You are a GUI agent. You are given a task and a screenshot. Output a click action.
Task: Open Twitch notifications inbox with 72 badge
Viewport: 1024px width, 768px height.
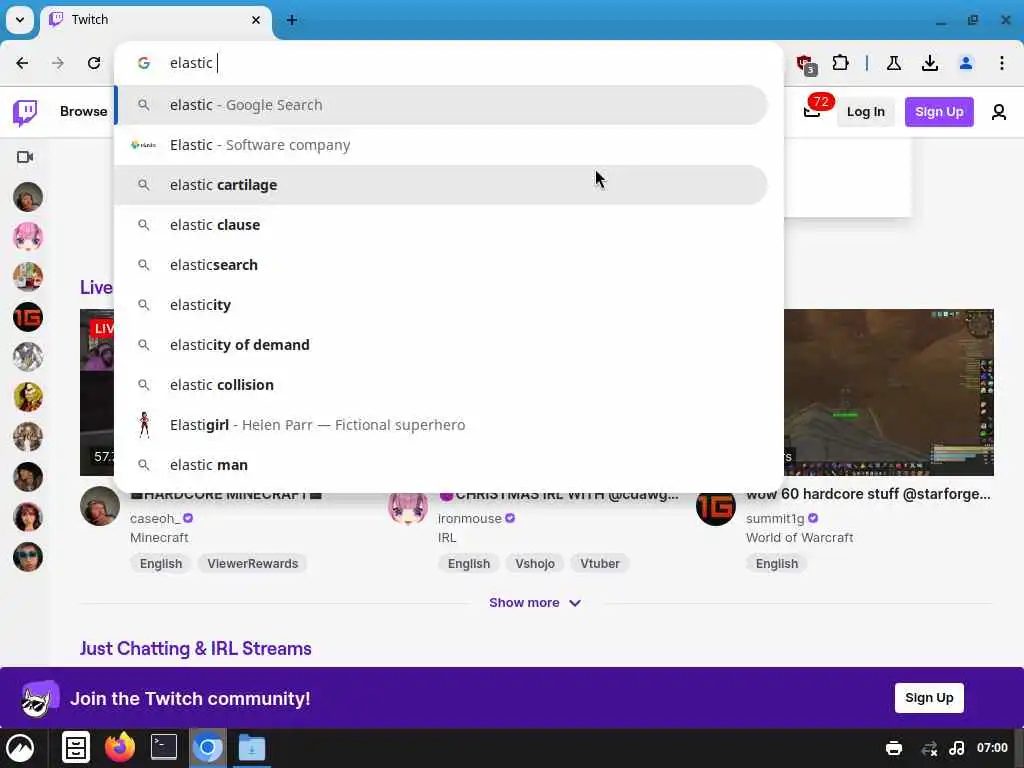coord(812,111)
